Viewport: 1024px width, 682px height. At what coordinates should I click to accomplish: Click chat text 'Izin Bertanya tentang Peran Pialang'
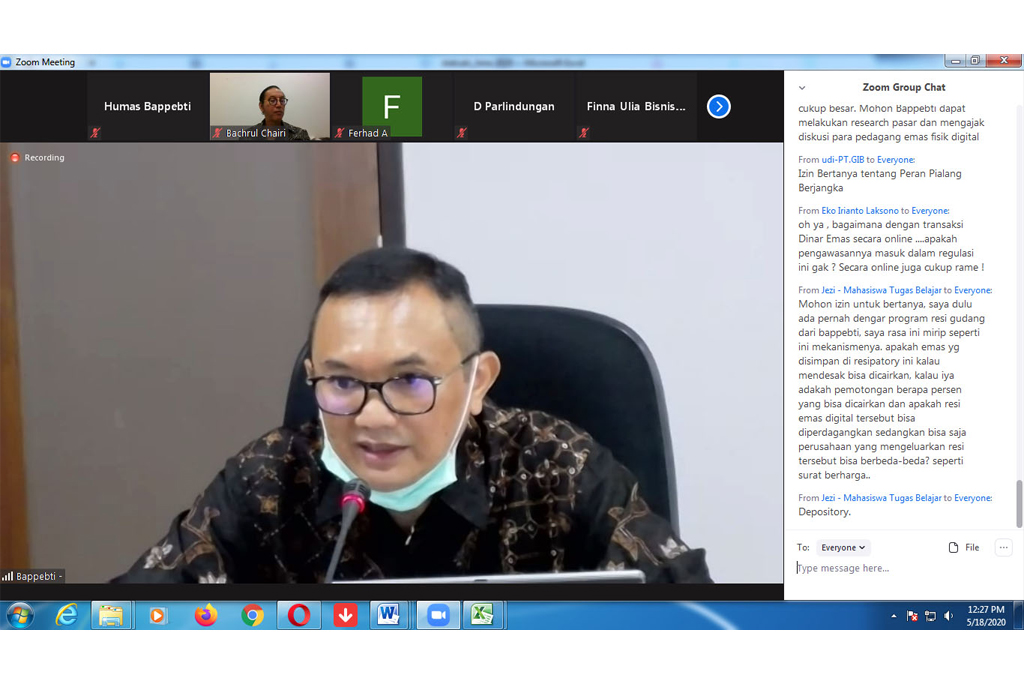click(x=879, y=174)
